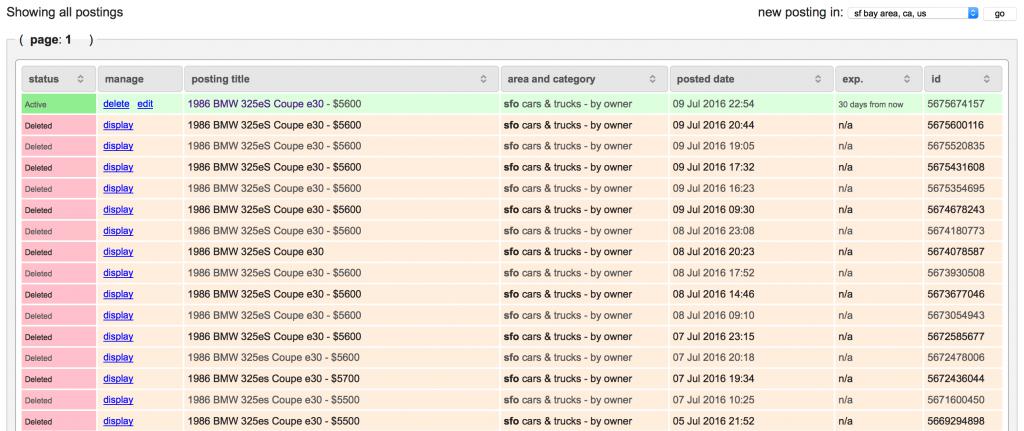Display the $5700 BMW posting

118,379
